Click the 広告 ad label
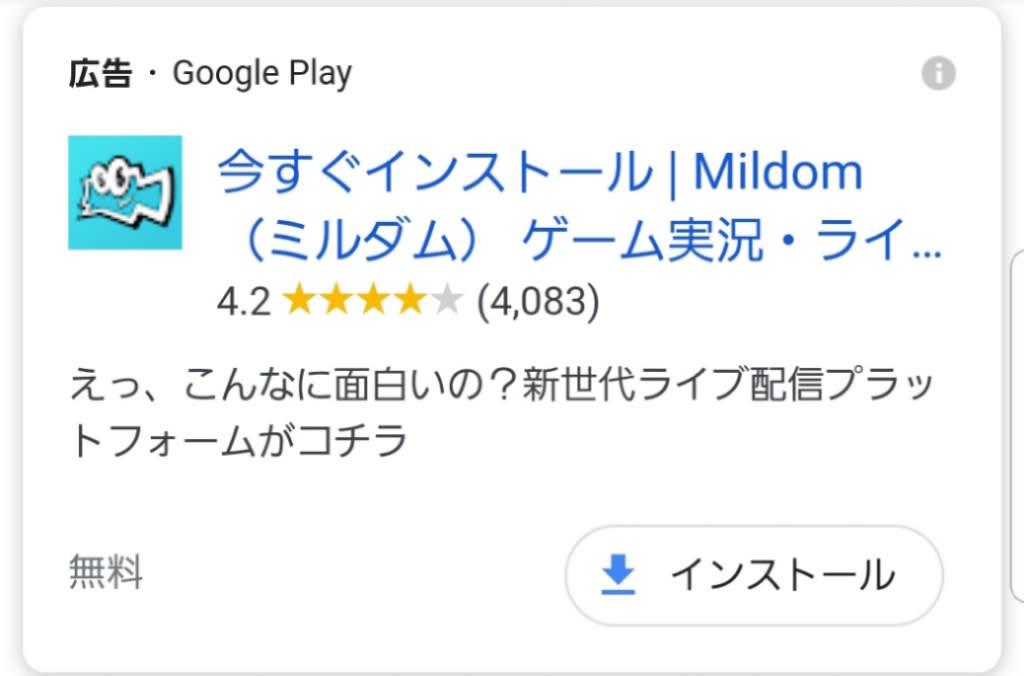This screenshot has width=1024, height=676. [101, 72]
